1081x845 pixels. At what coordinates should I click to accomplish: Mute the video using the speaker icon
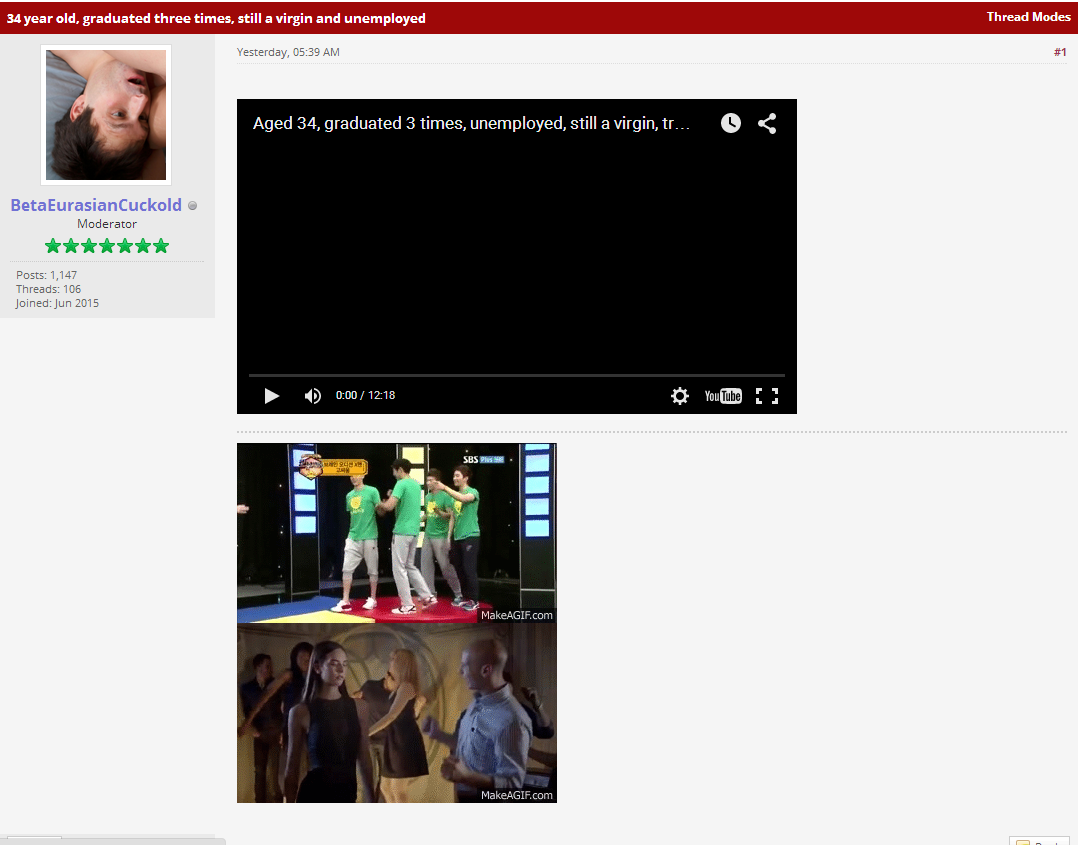coord(312,396)
